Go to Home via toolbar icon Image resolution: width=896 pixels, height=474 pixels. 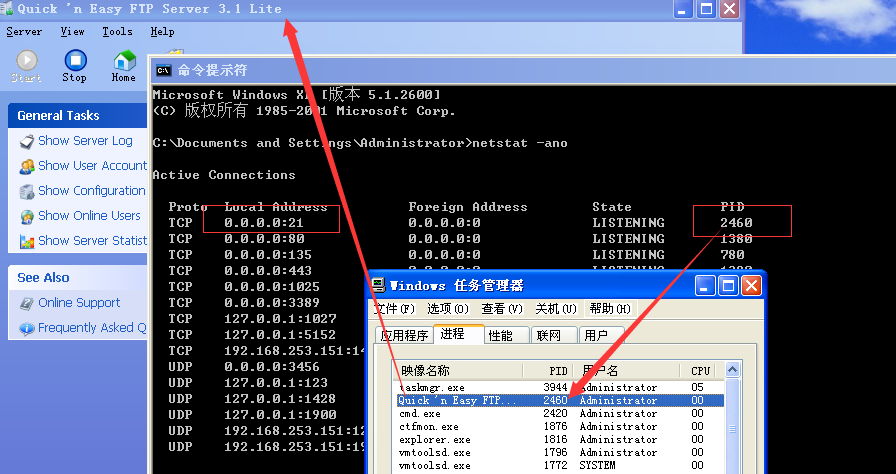(124, 62)
